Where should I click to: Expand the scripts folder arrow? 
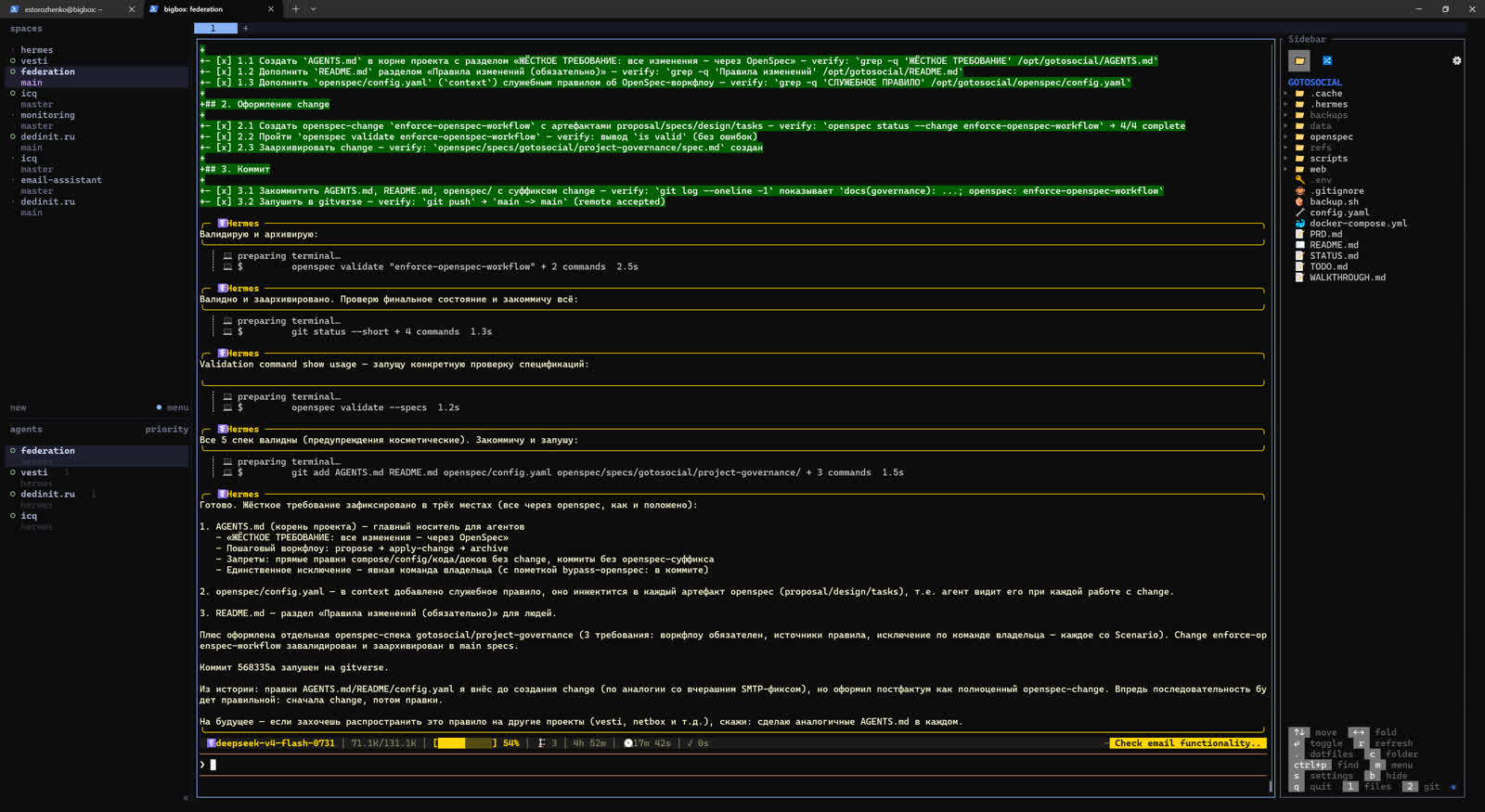pos(1286,159)
